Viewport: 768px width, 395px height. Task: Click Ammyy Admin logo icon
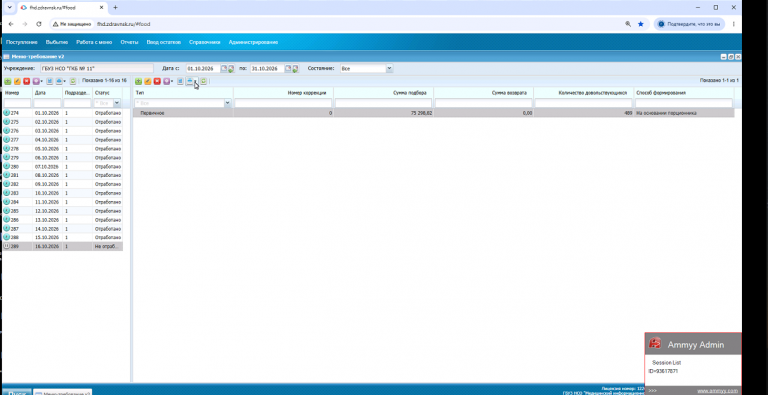click(655, 344)
